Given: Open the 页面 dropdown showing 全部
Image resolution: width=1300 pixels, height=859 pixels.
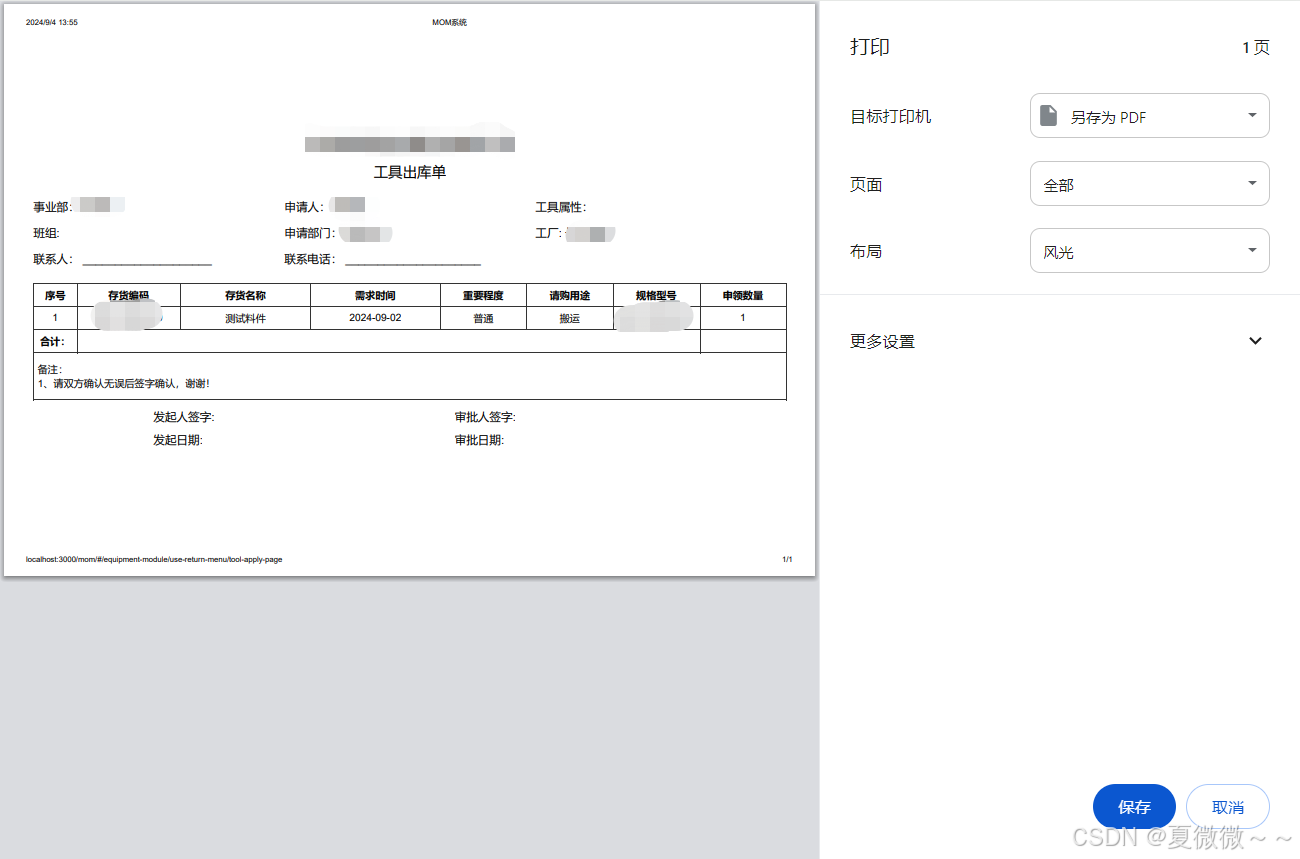Looking at the screenshot, I should [x=1149, y=184].
